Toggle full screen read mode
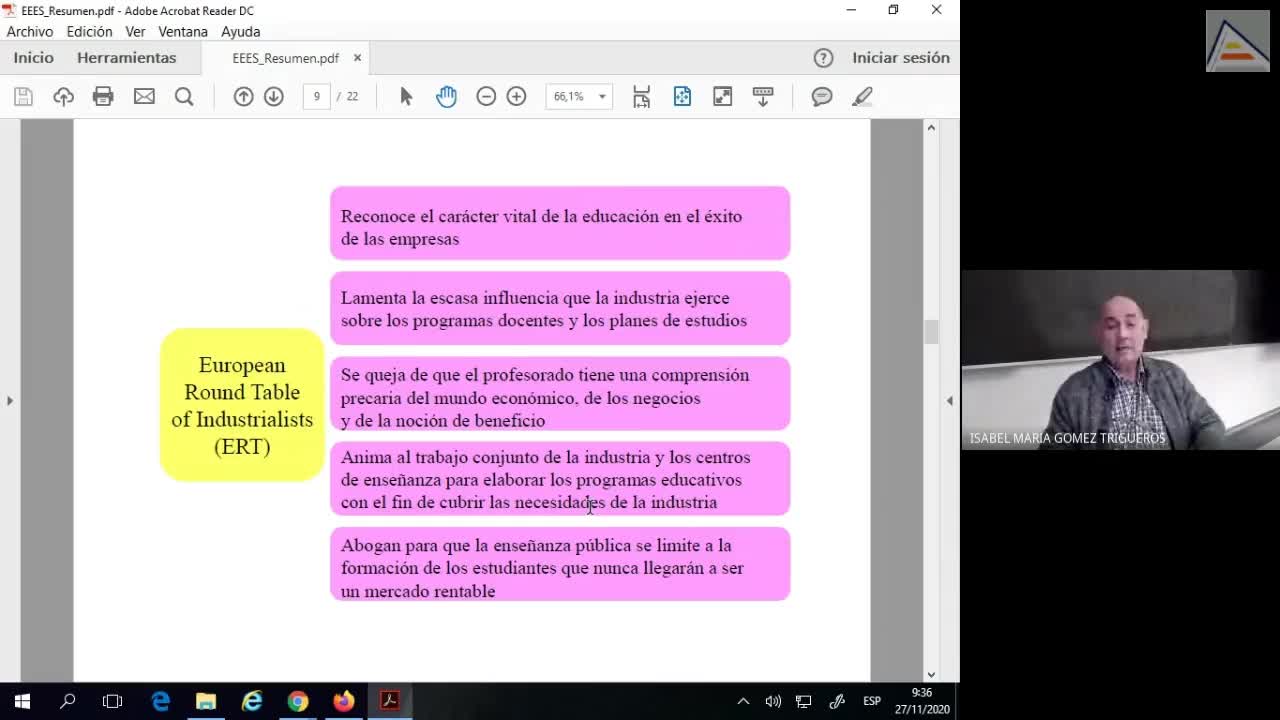1280x720 pixels. [722, 96]
